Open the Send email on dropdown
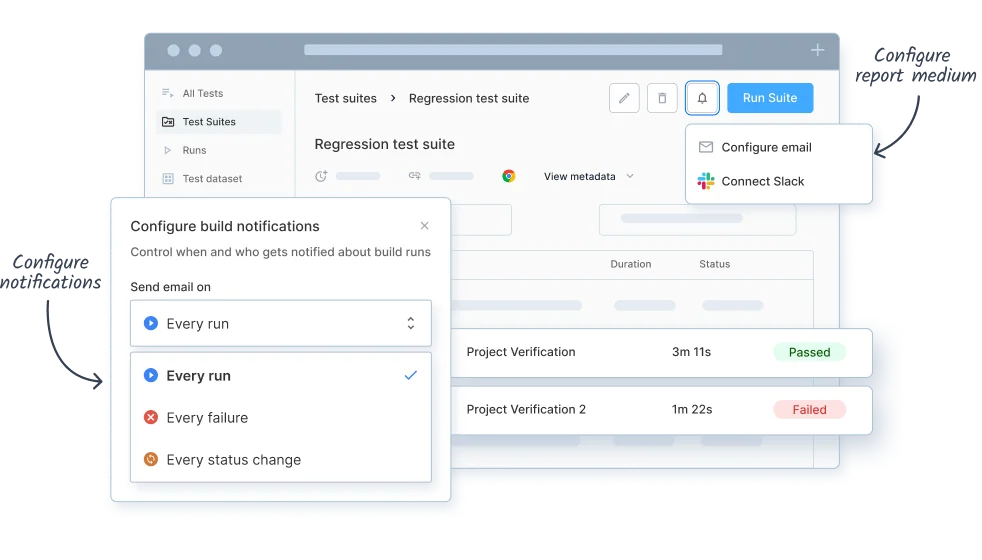982x560 pixels. click(280, 324)
